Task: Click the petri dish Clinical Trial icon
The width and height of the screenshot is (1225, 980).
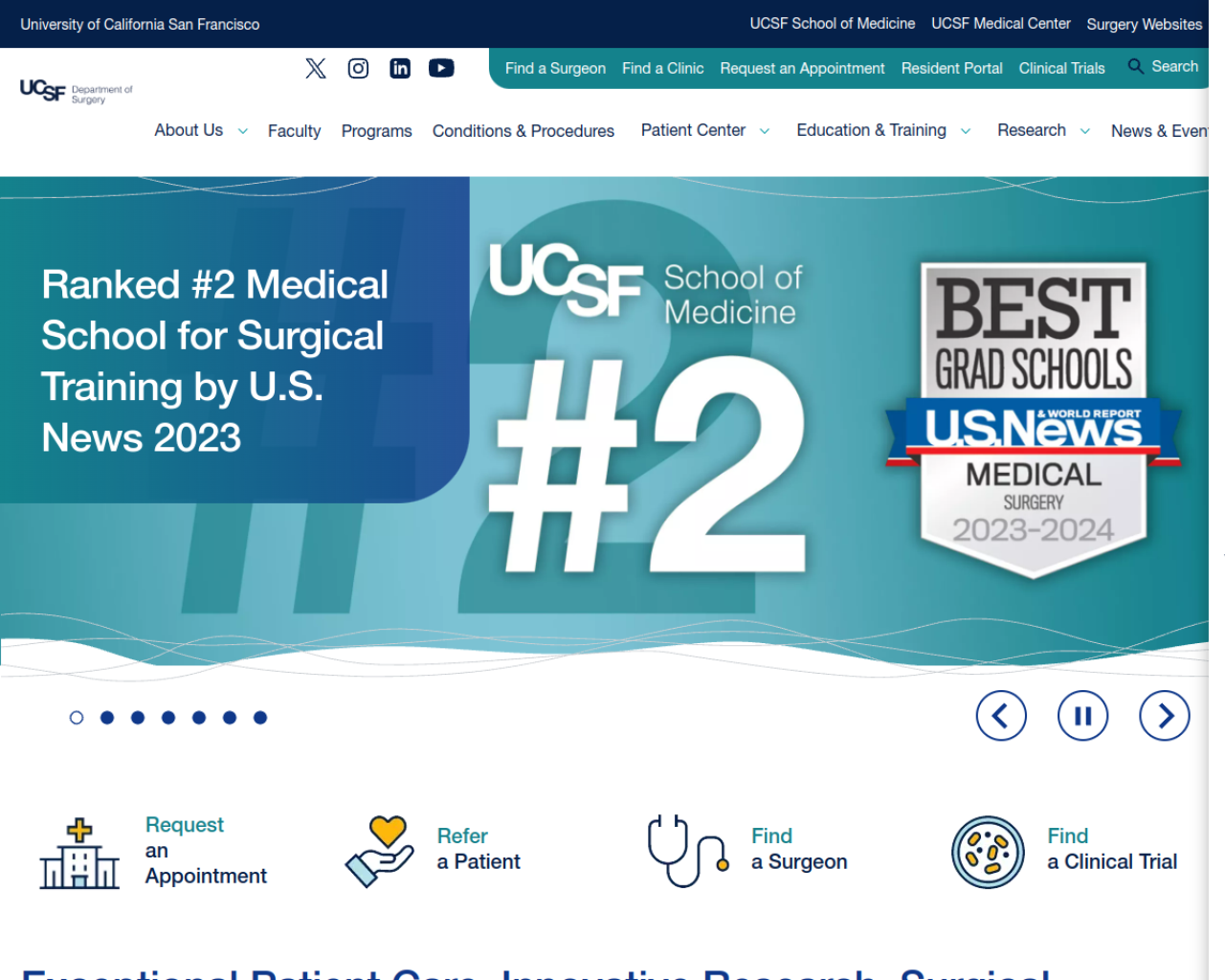Action: click(x=988, y=852)
